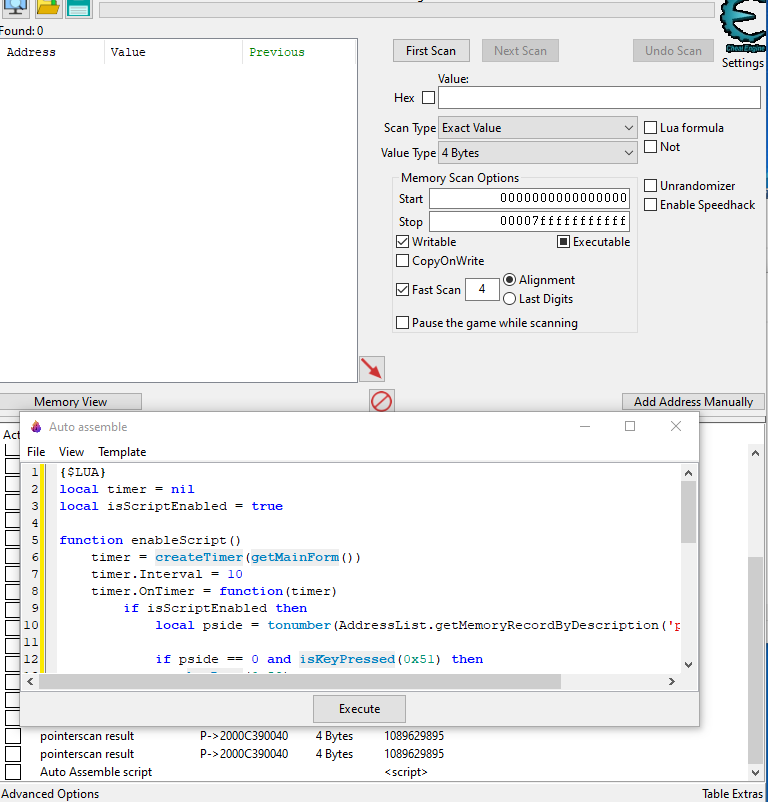Open the Scan Type dropdown
This screenshot has height=802, width=768.
tap(538, 128)
